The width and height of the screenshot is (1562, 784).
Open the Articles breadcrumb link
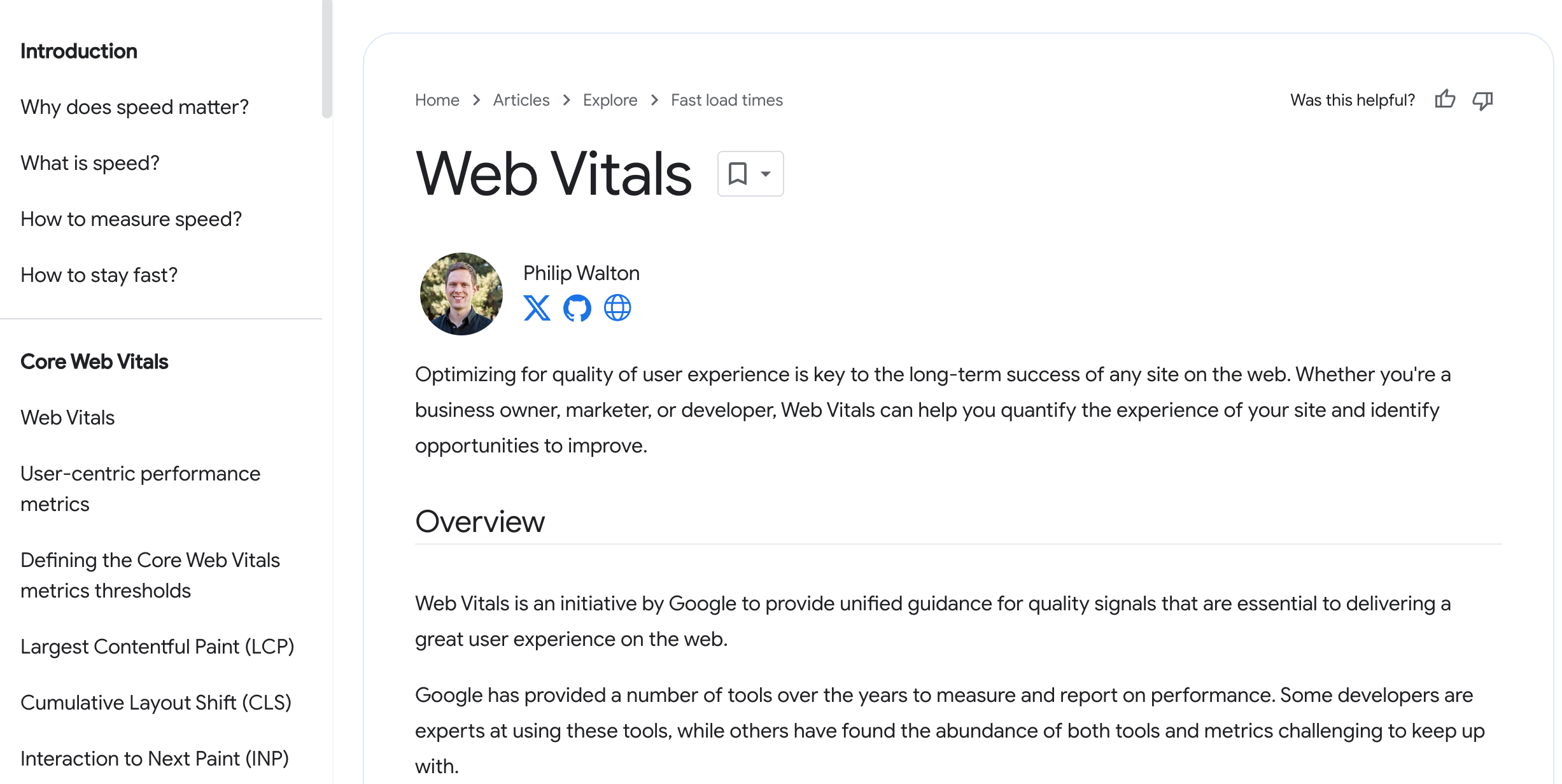521,100
